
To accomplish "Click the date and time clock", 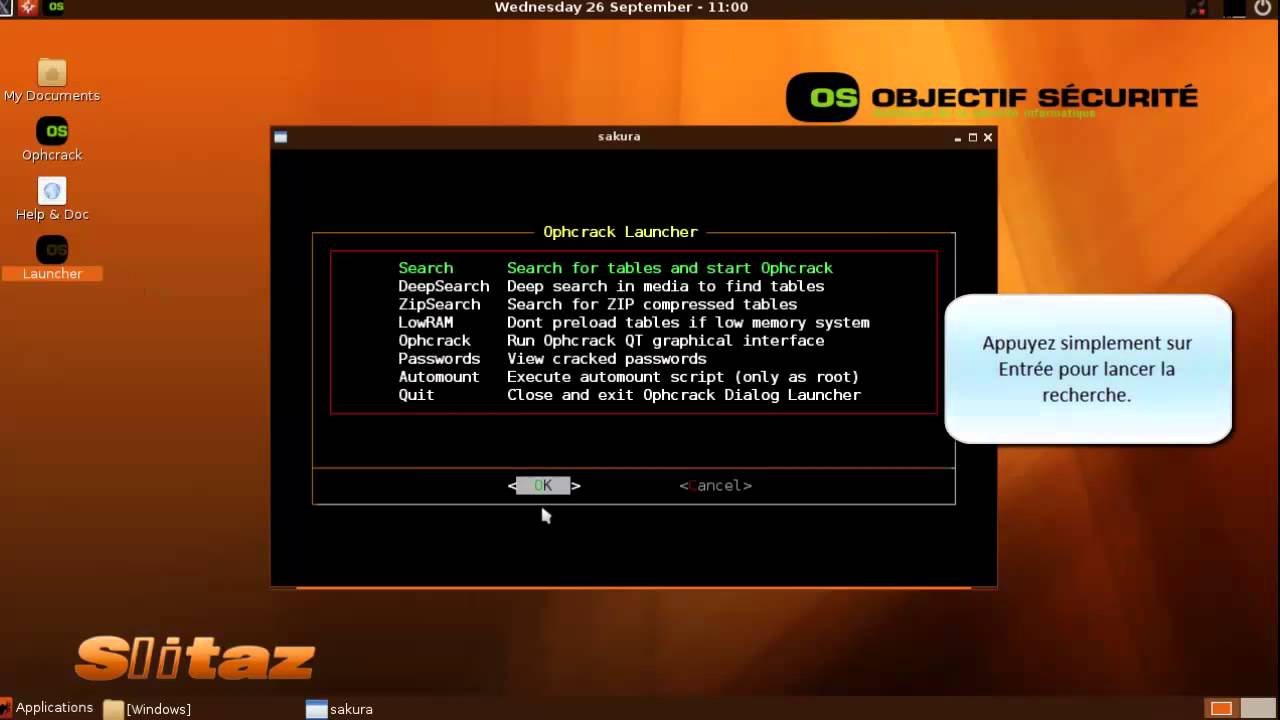I will 621,7.
